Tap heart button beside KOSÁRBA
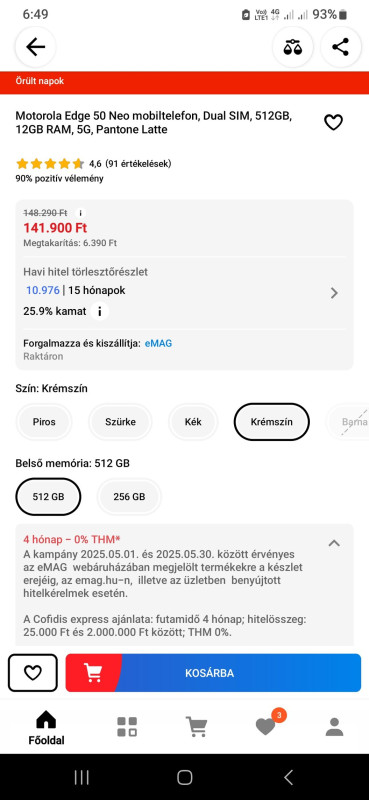 pos(33,673)
